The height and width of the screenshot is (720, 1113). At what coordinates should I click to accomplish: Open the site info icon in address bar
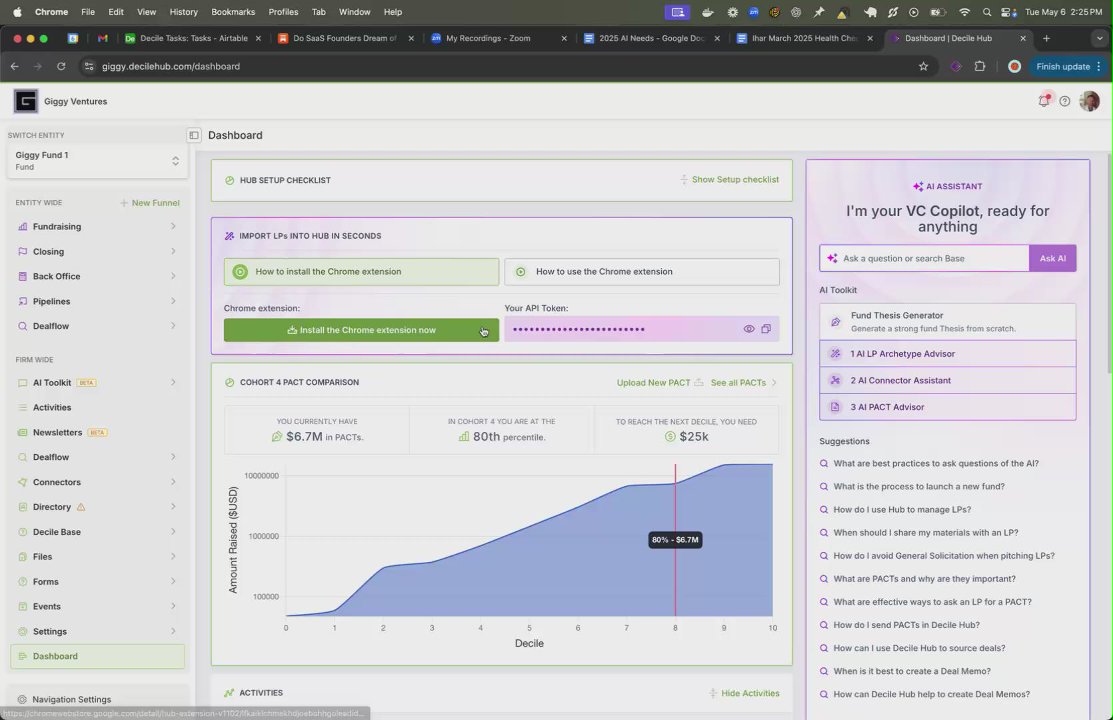click(89, 66)
